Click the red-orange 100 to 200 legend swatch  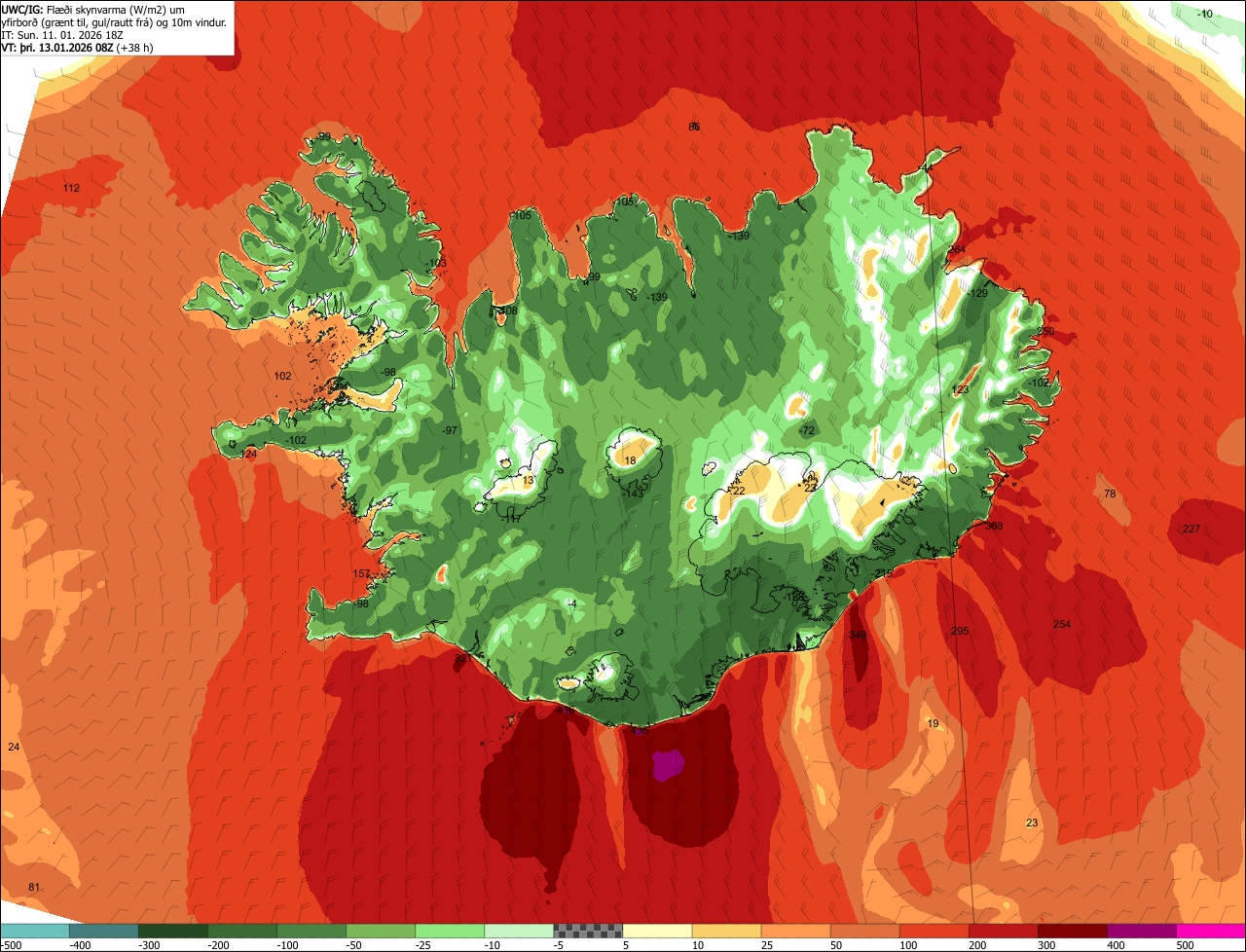point(934,931)
